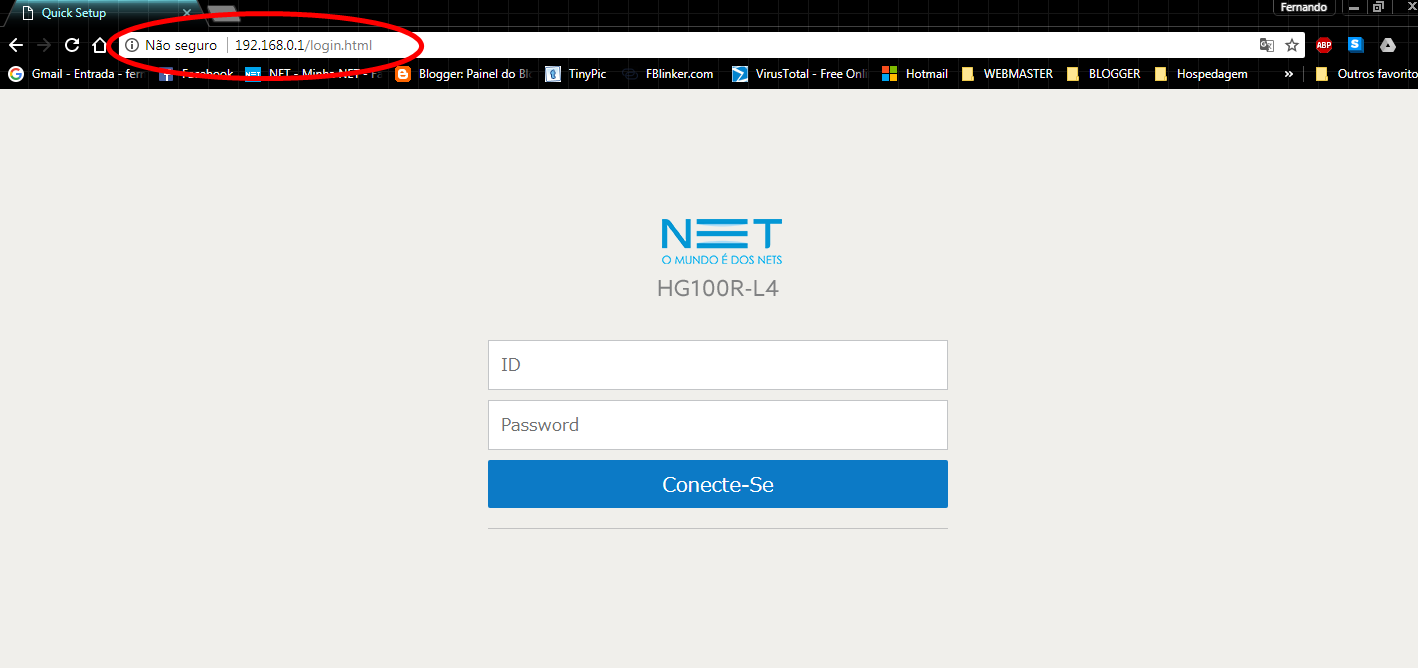Click the forward navigation arrow
This screenshot has height=668, width=1418.
pos(43,45)
